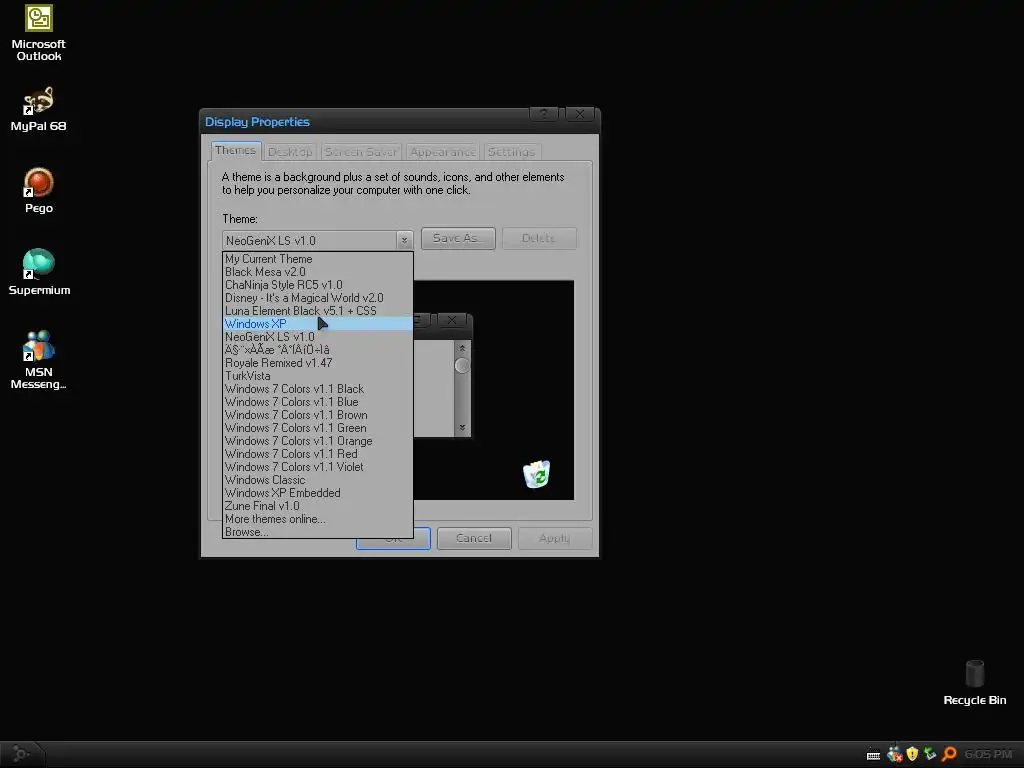Switch to the Desktop tab
Viewport: 1024px width, 768px height.
click(290, 152)
